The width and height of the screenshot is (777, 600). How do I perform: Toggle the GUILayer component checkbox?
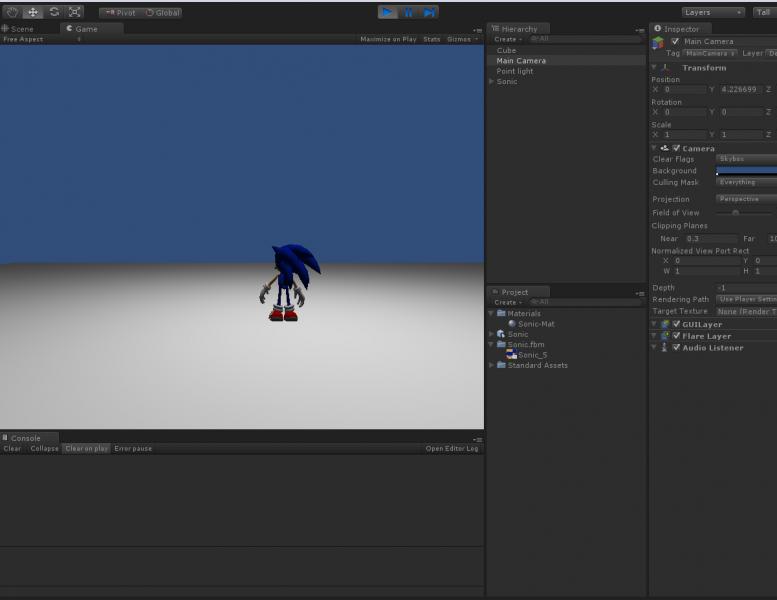pyautogui.click(x=676, y=324)
